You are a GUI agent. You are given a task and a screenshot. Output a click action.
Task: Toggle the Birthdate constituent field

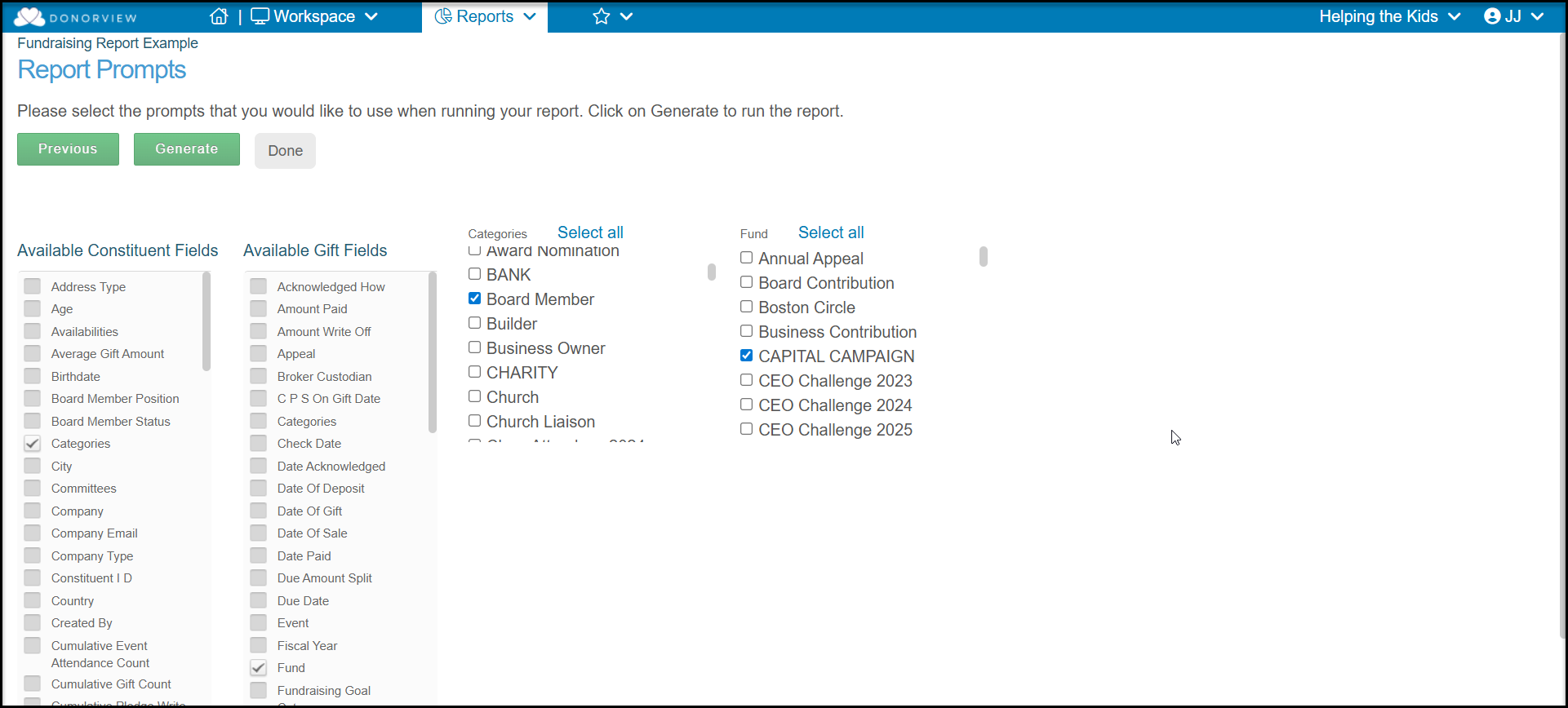point(32,376)
